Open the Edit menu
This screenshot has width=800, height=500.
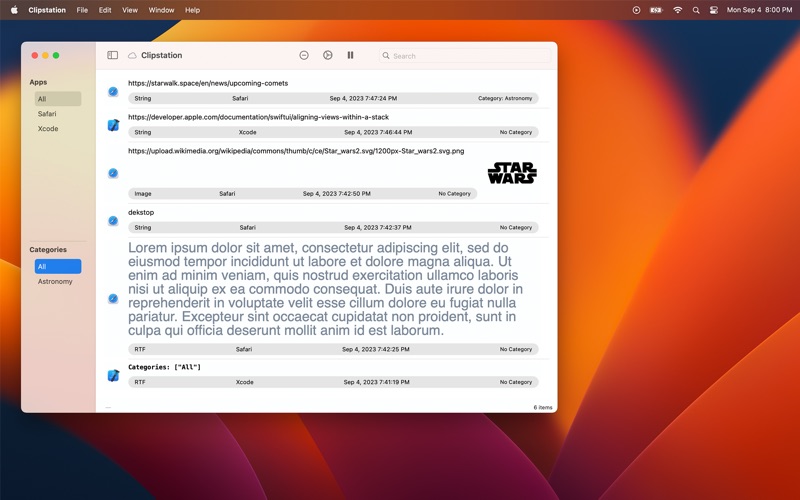[105, 10]
